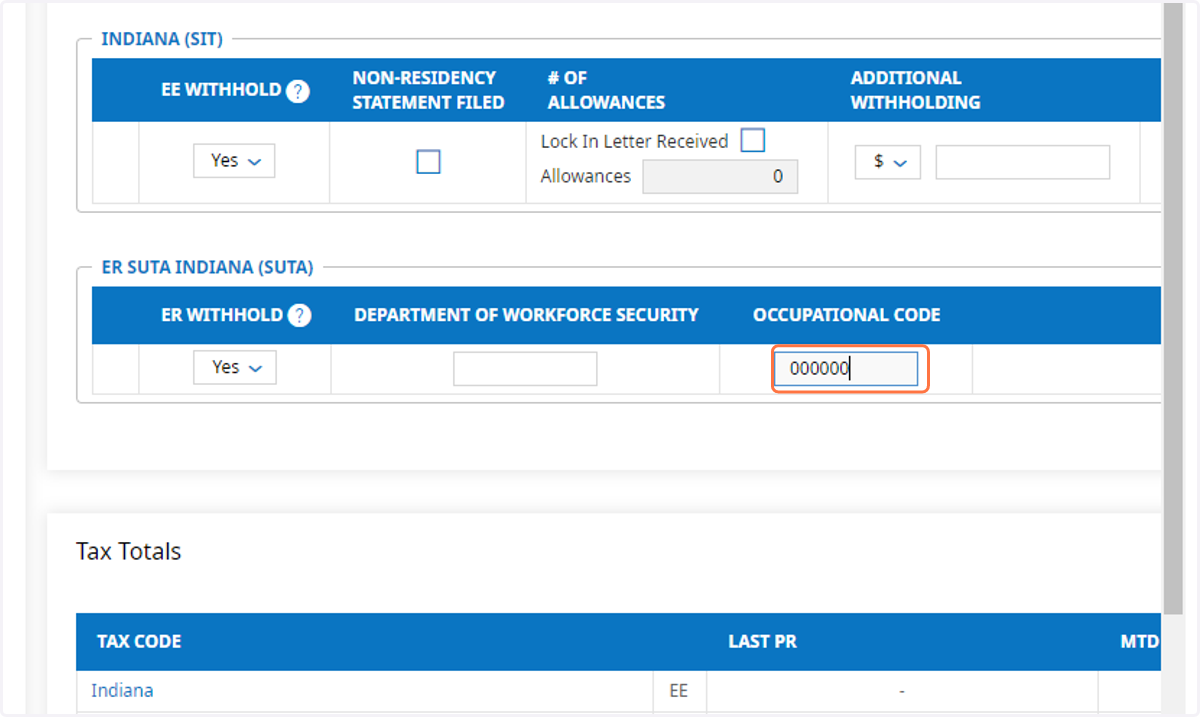Click the ADDITIONAL WITHHOLDING column header

[x=916, y=90]
